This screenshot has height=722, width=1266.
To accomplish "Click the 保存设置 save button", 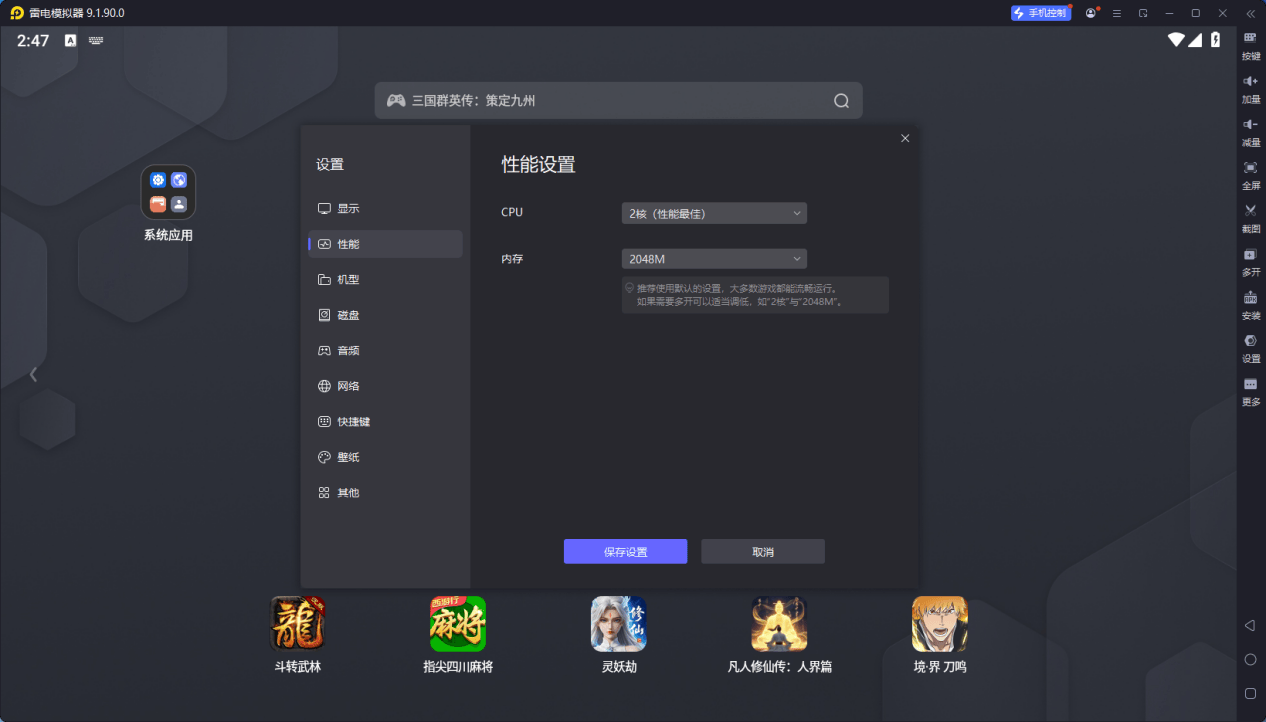I will (625, 552).
